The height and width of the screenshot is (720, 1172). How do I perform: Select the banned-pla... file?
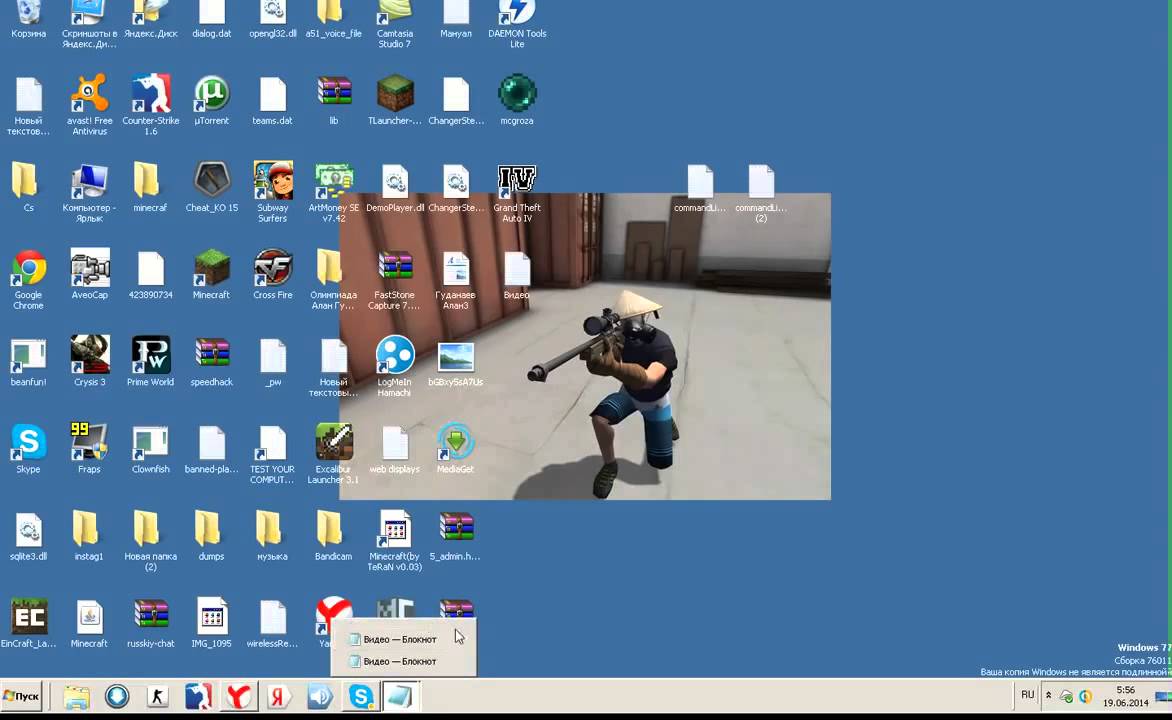(212, 445)
